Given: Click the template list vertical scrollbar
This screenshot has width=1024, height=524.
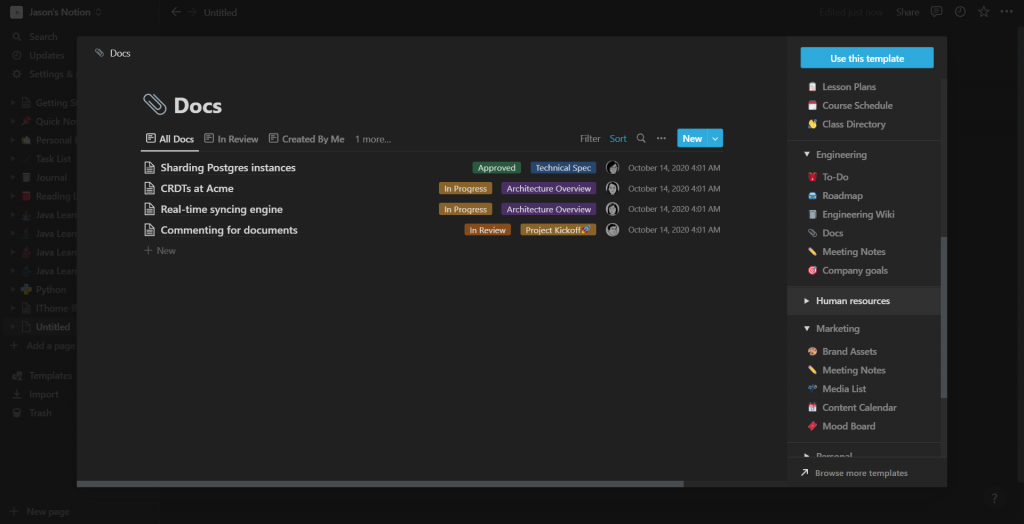Looking at the screenshot, I should click(944, 318).
